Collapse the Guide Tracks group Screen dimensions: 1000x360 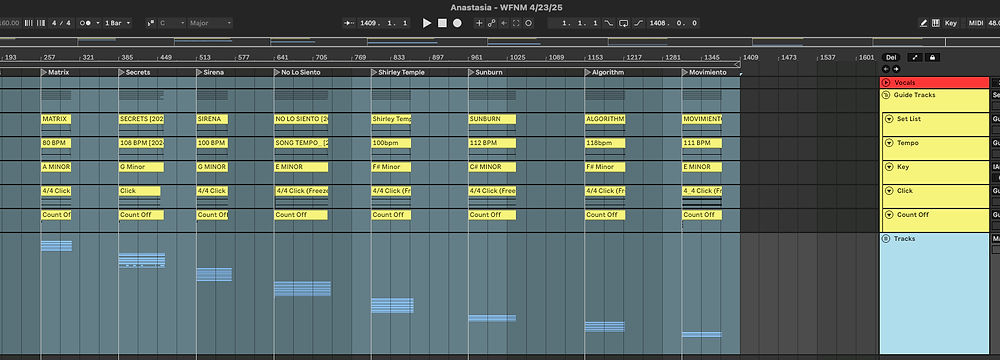886,95
